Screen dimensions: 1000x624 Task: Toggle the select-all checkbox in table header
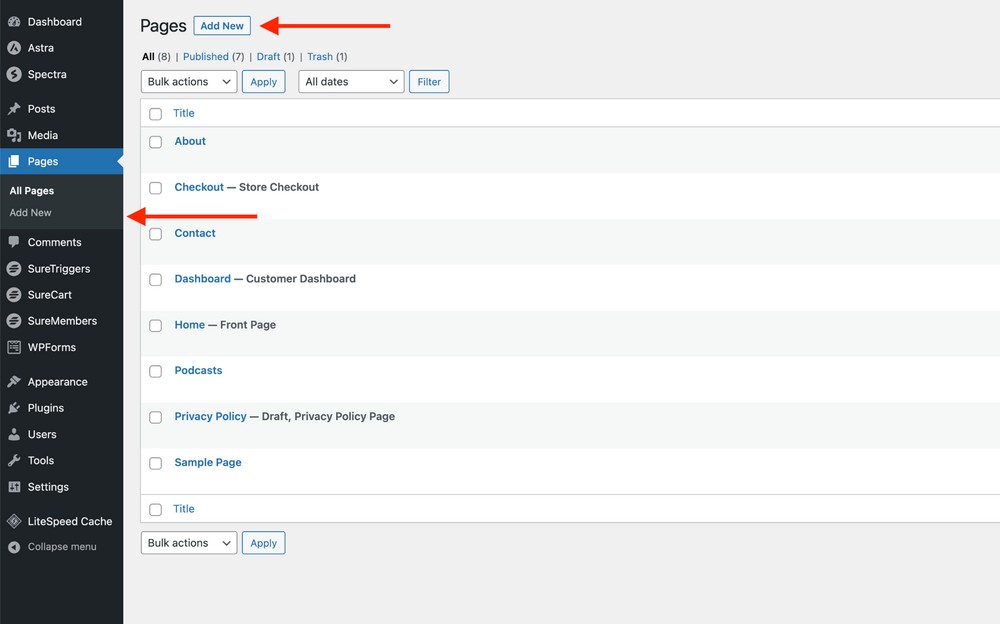[x=156, y=114]
